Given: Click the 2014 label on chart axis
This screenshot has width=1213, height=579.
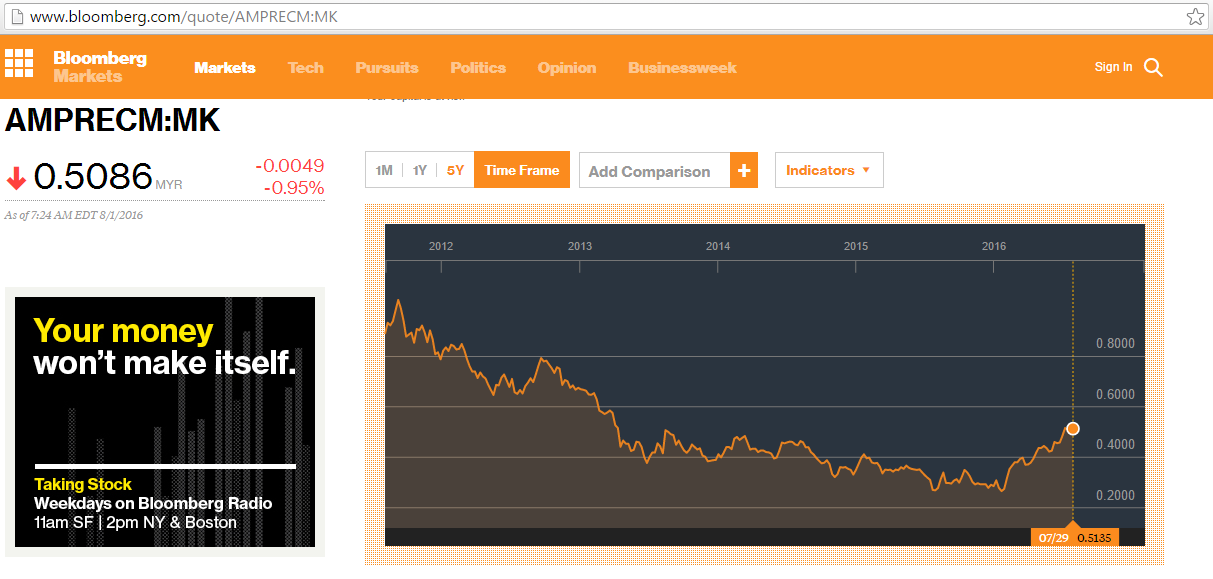Looking at the screenshot, I should [718, 246].
